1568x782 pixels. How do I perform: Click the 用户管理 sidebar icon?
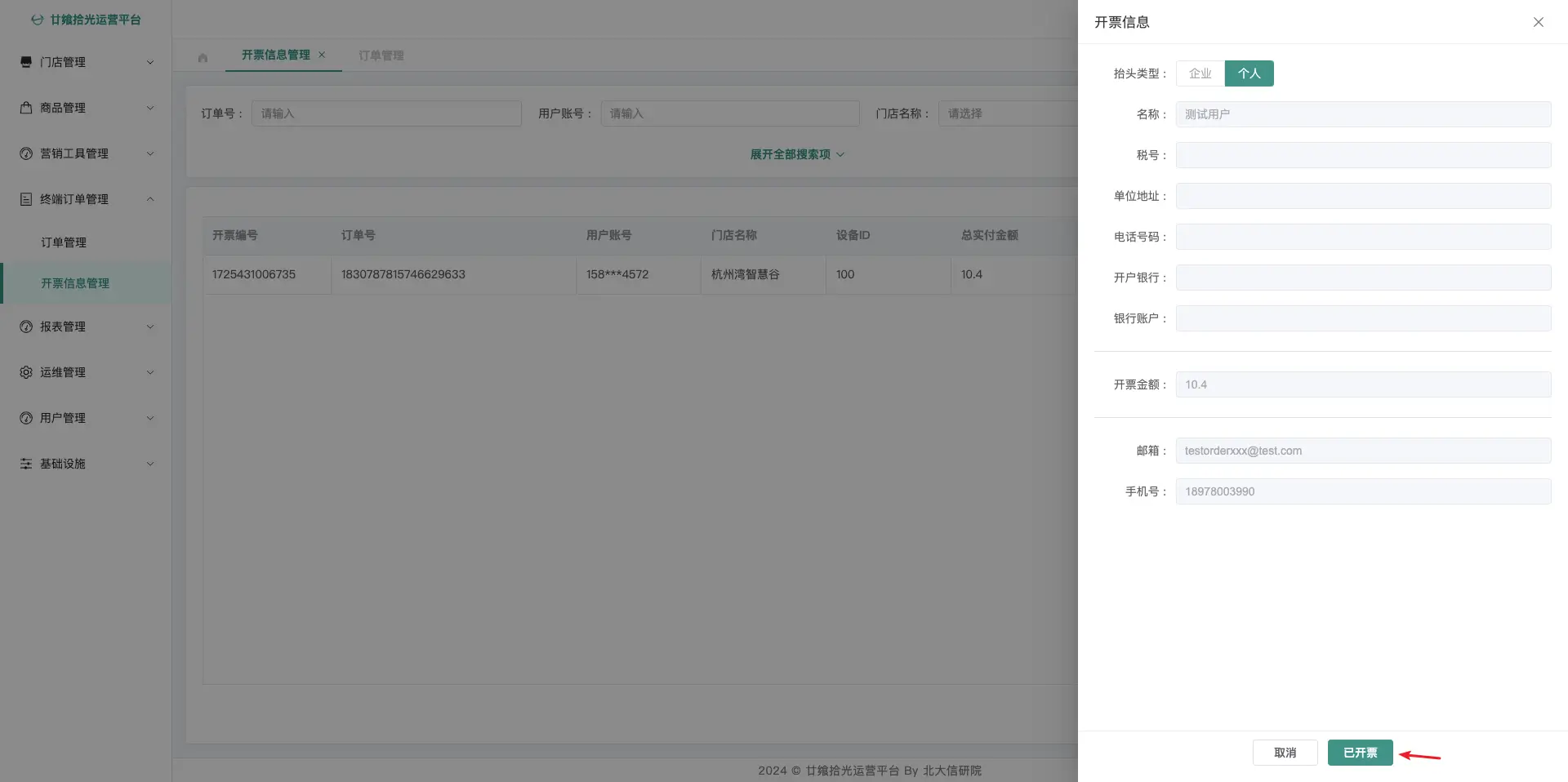pyautogui.click(x=26, y=418)
